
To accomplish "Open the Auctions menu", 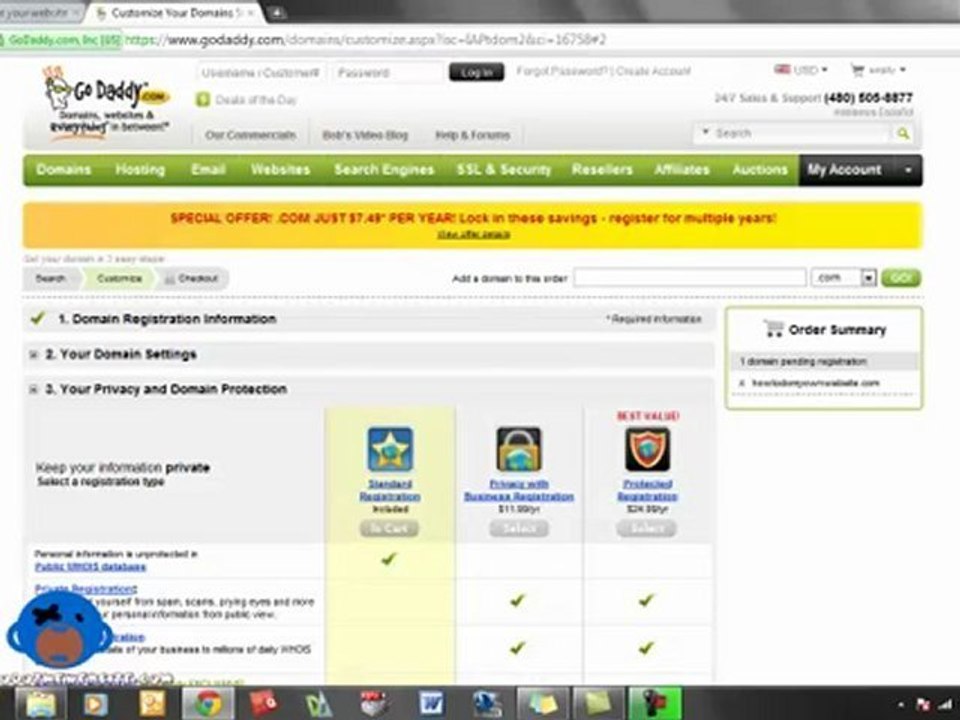I will coord(760,170).
